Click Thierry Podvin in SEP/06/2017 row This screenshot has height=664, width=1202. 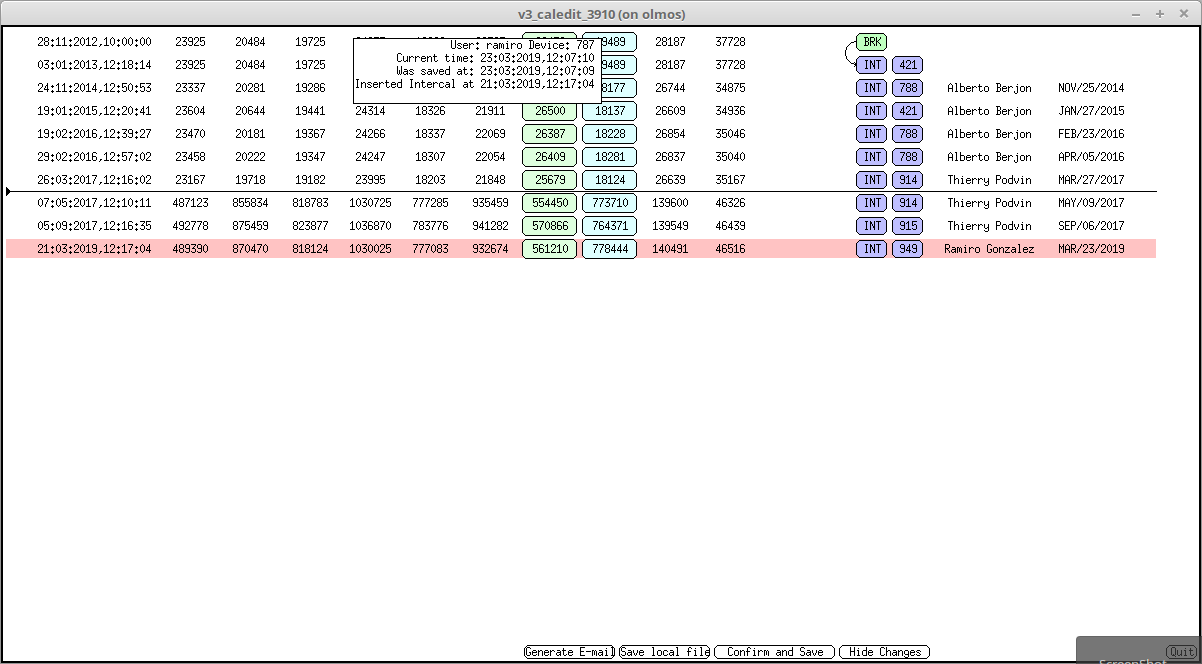tap(989, 226)
